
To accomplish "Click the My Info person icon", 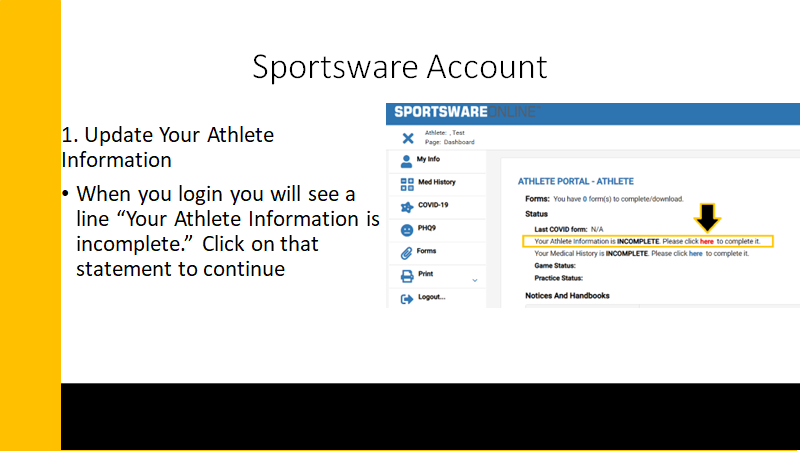I will [x=406, y=162].
